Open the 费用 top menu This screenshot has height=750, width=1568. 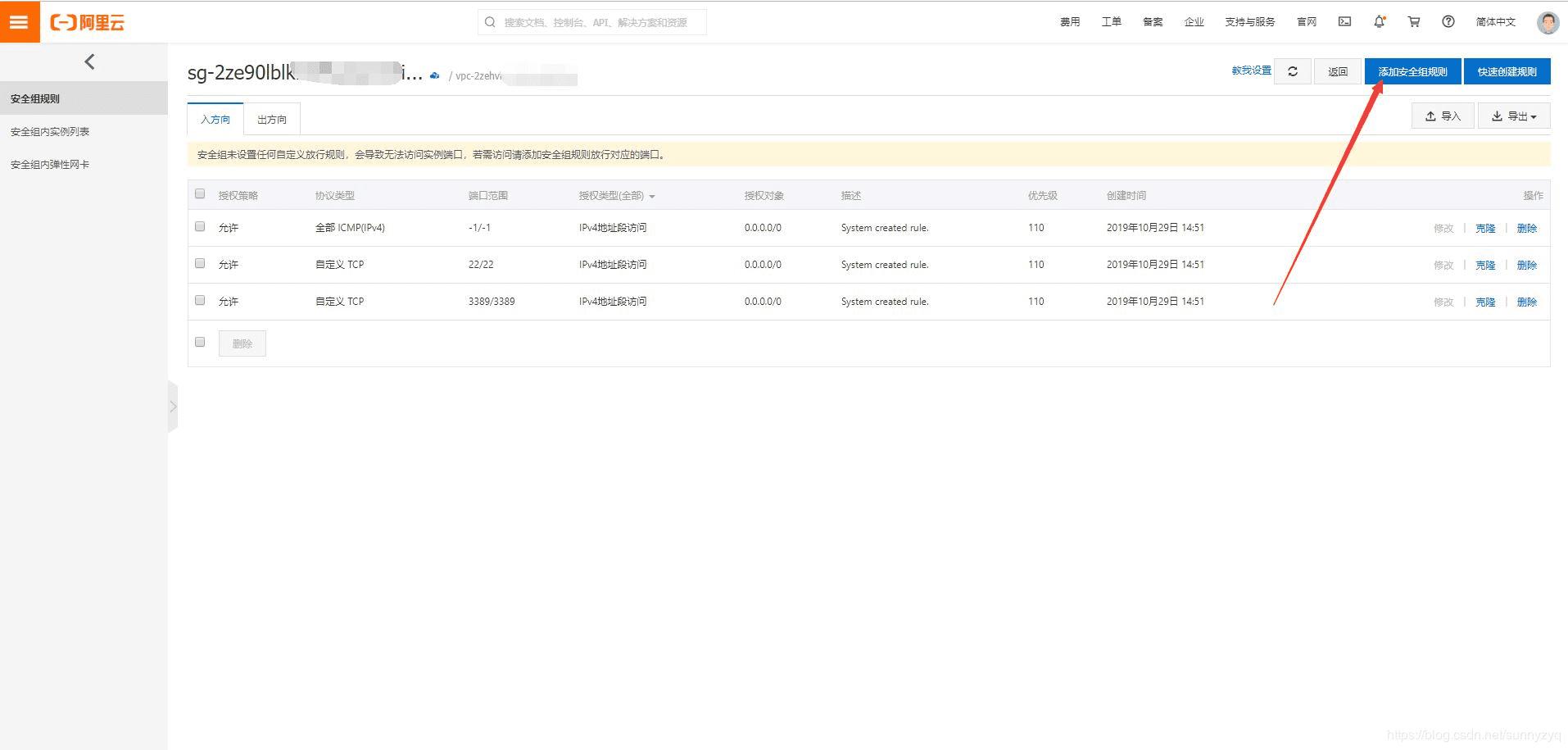1070,22
